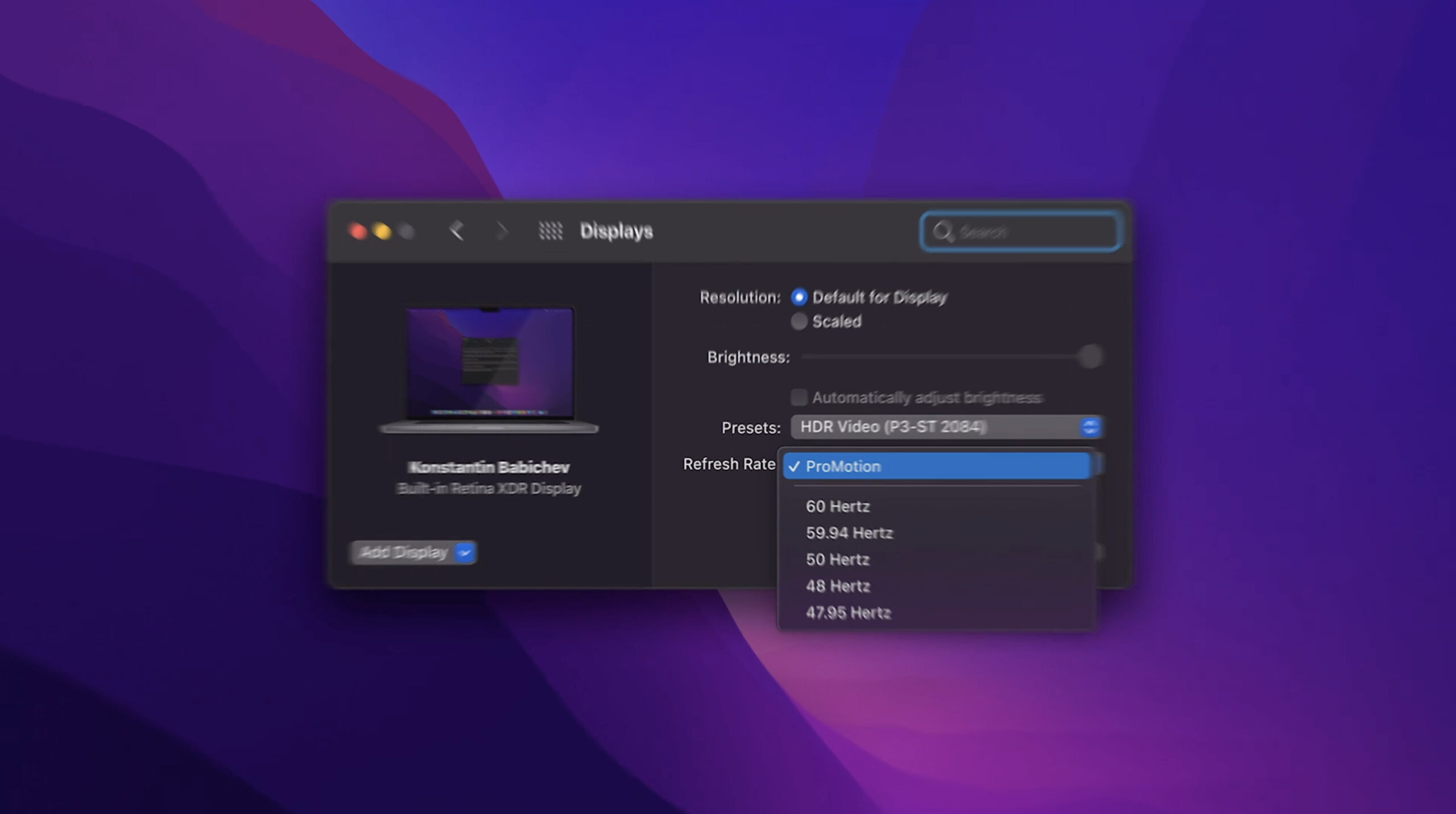
Task: Click the forward arrow in toolbar
Action: 502,231
